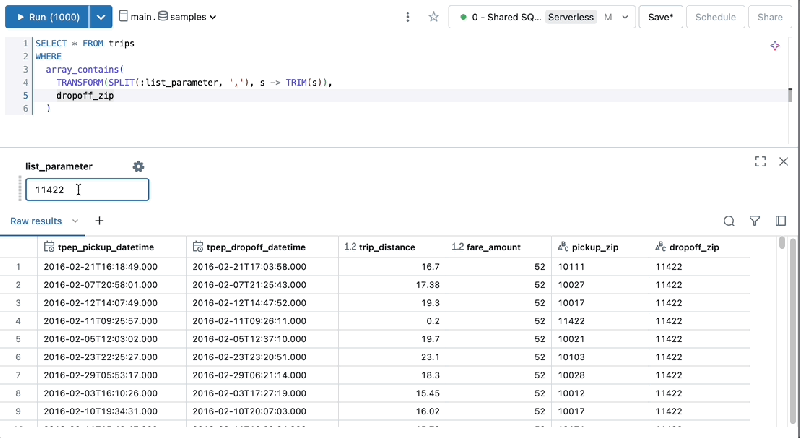Select row number 7
The width and height of the screenshot is (800, 438).
point(18,375)
